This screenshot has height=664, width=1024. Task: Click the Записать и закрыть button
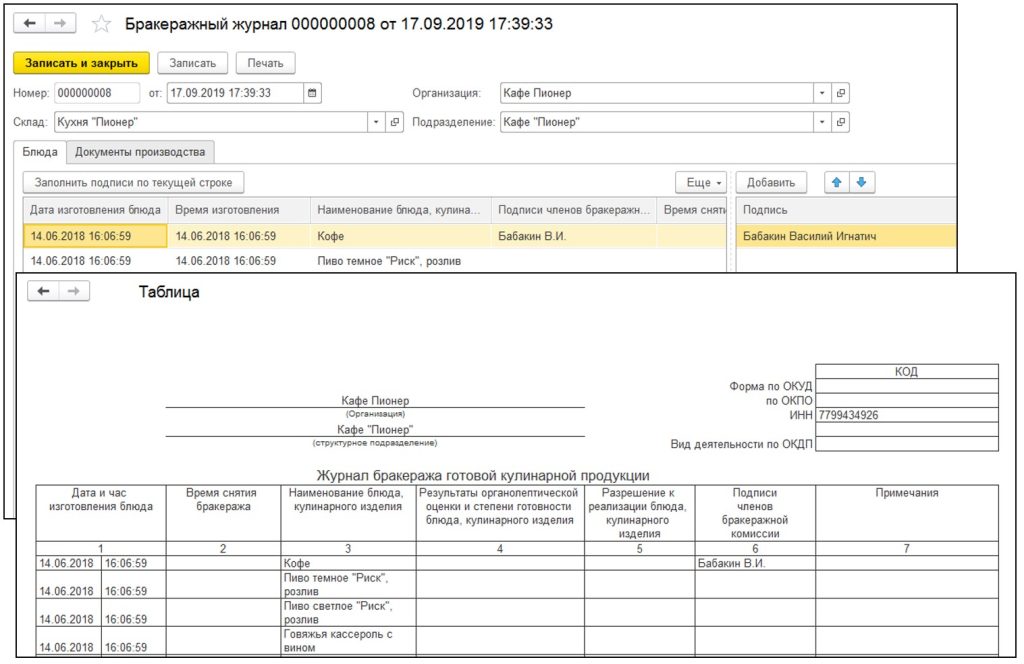pyautogui.click(x=81, y=63)
